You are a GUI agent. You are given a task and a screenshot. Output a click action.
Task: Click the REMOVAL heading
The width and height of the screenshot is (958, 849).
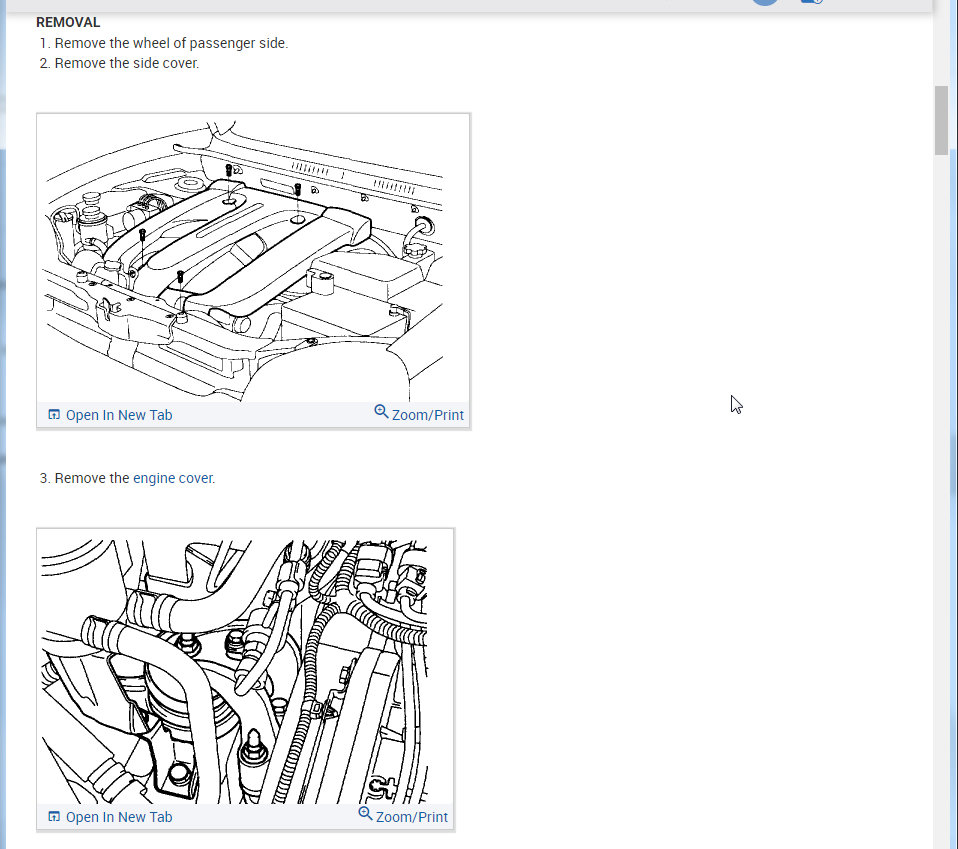pyautogui.click(x=68, y=23)
